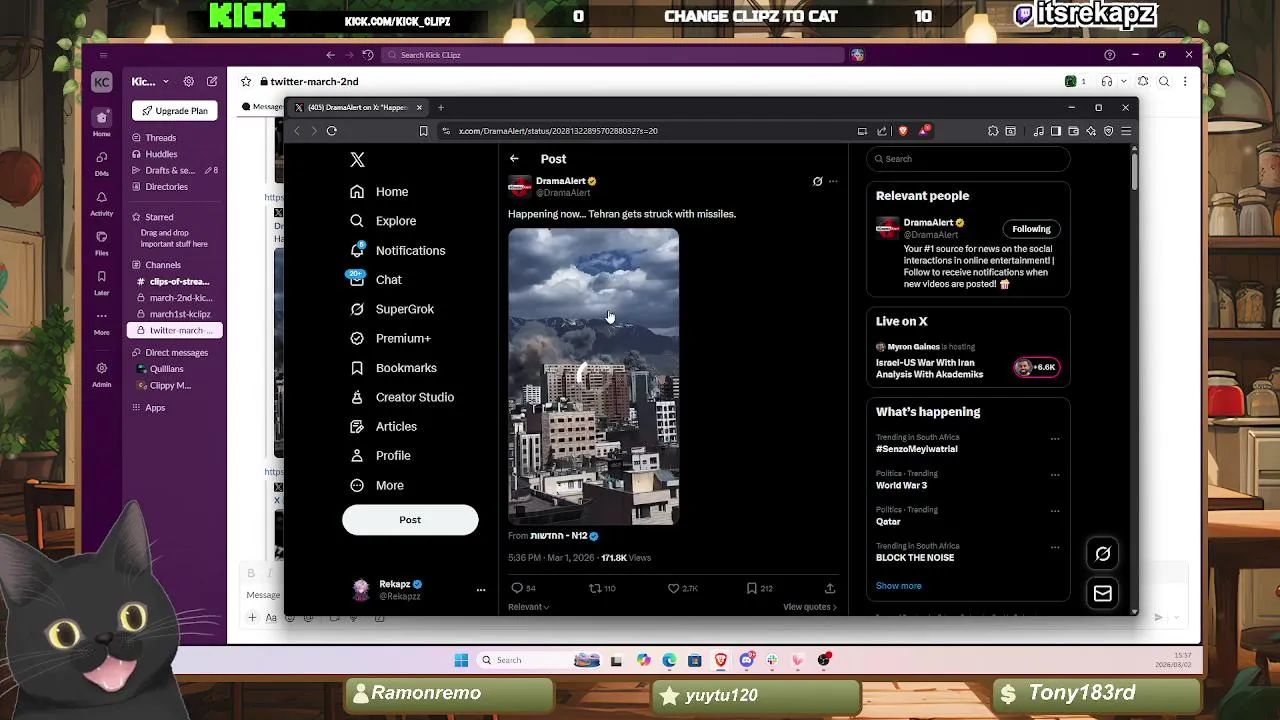Open floating messages envelope button
The image size is (1280, 720).
tap(1103, 594)
